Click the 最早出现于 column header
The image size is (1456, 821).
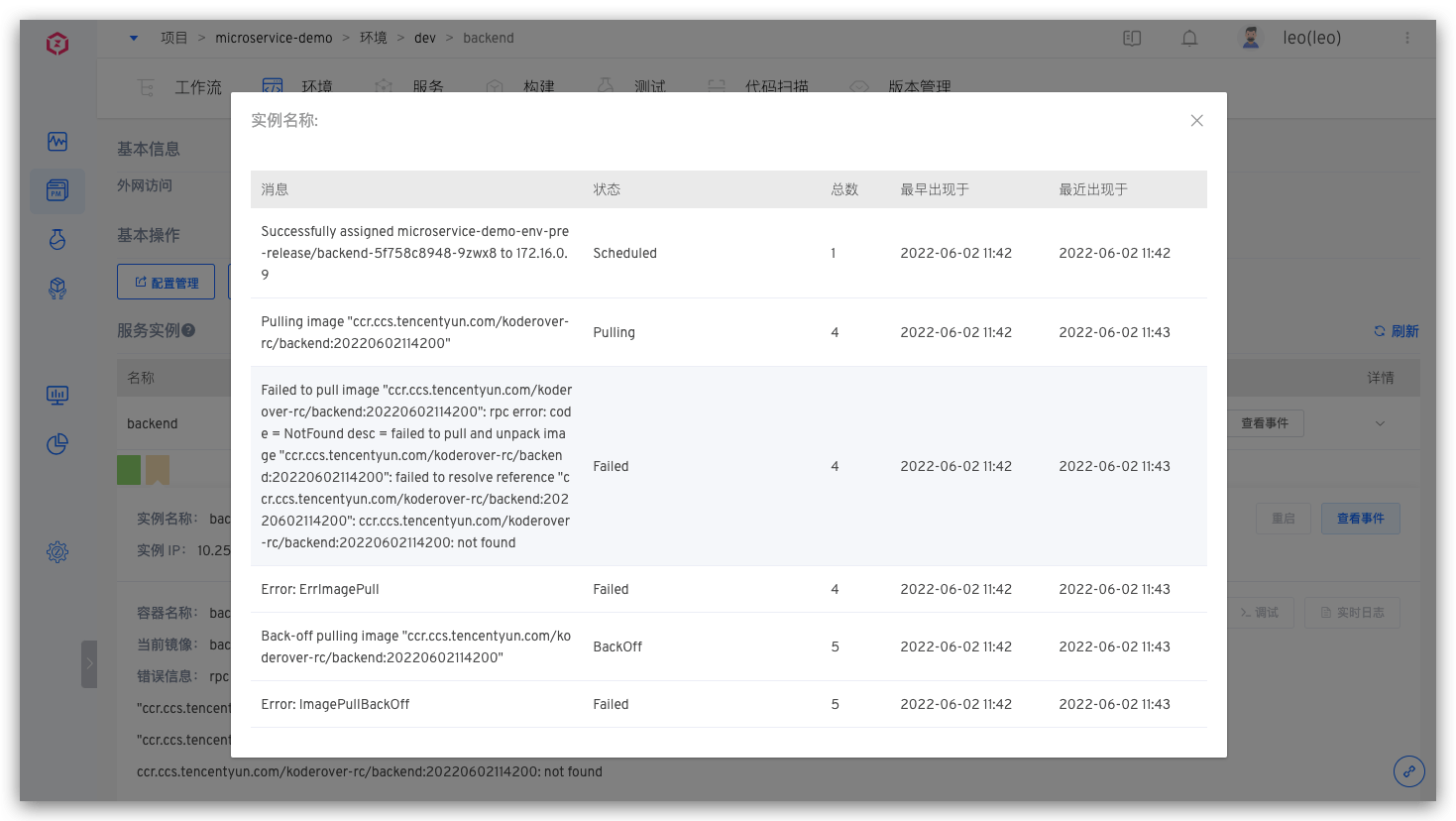pos(935,189)
